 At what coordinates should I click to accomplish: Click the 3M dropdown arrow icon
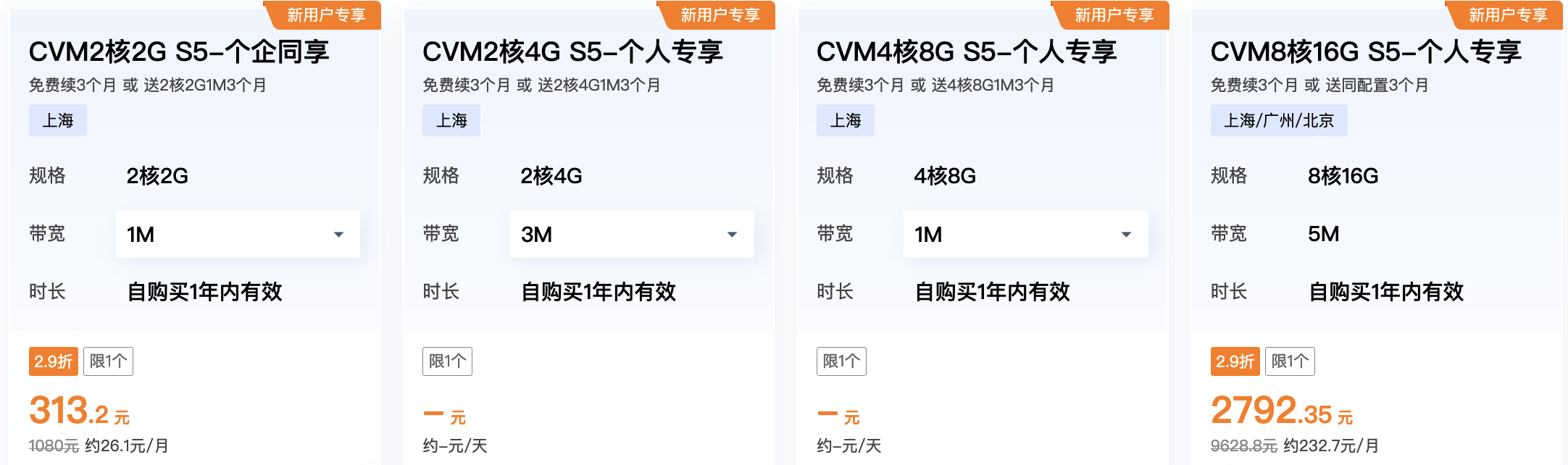tap(732, 235)
